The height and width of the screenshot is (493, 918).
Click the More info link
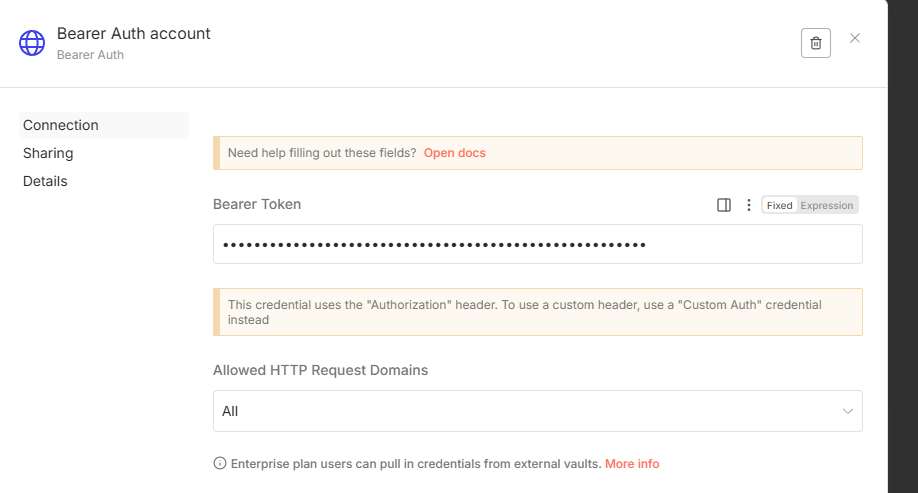coord(632,464)
